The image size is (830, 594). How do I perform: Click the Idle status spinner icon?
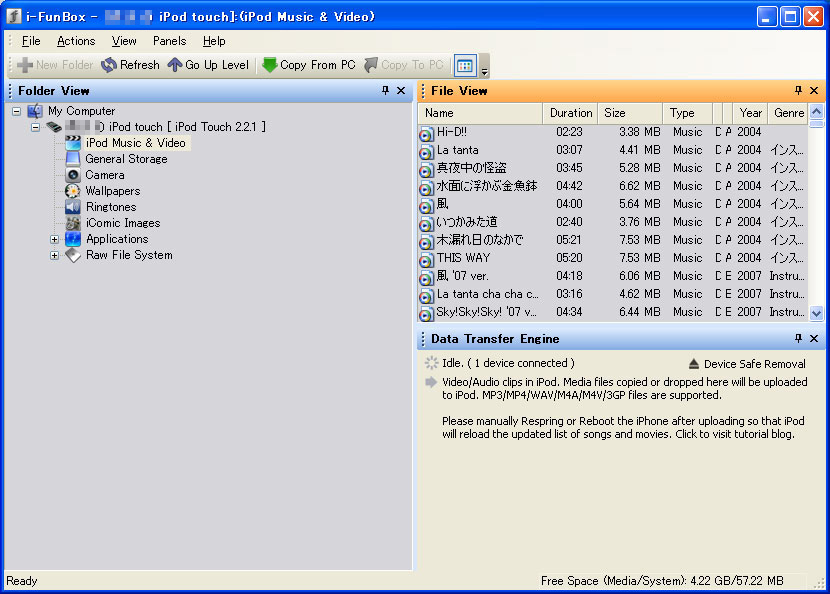(x=431, y=363)
